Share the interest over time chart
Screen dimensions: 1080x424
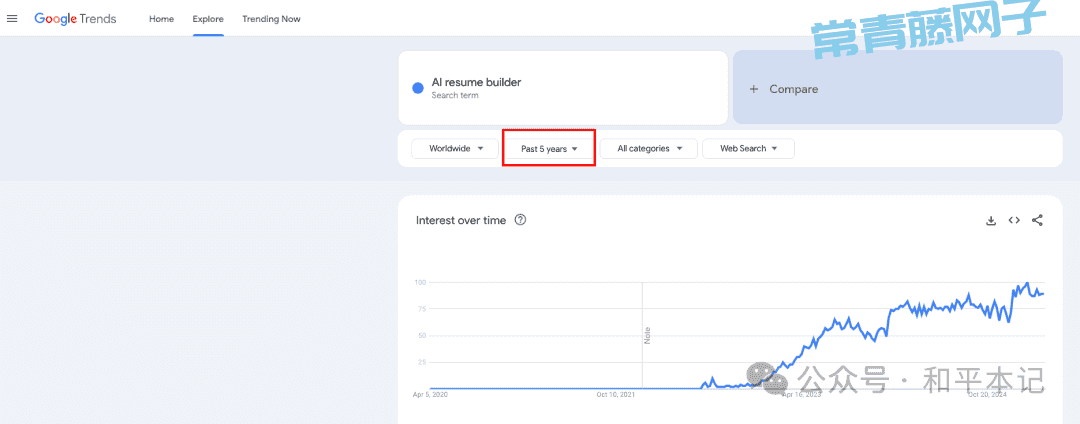[1037, 220]
